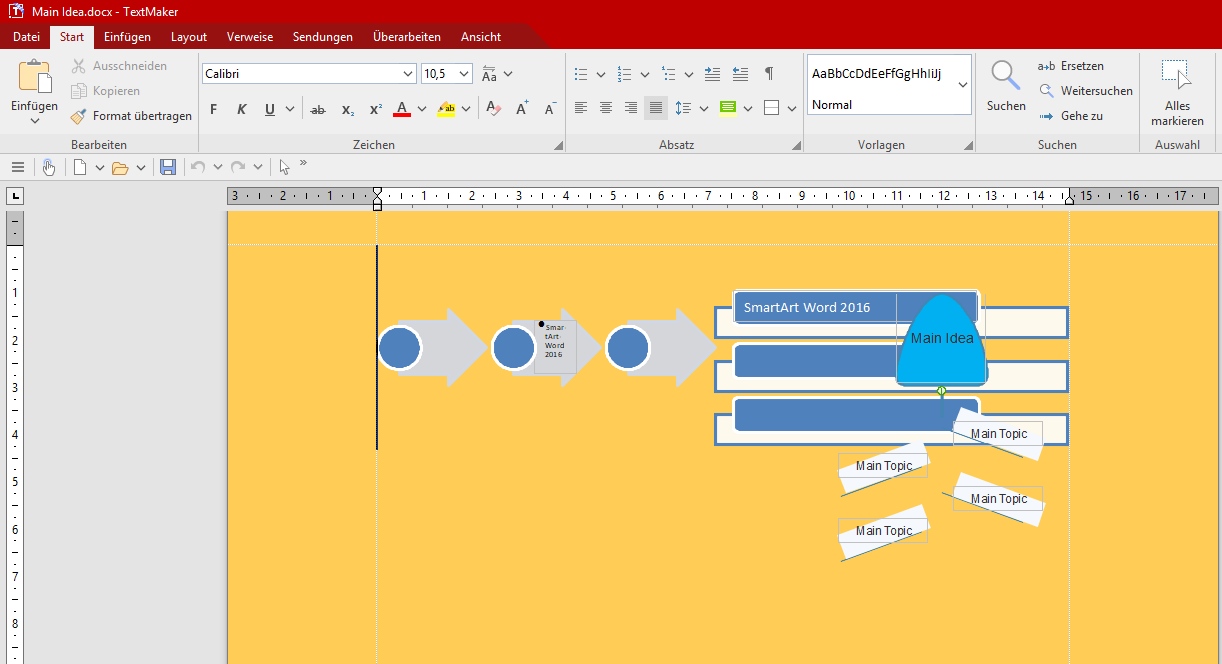Save document with floppy disk icon
Image resolution: width=1222 pixels, height=664 pixels.
click(168, 167)
